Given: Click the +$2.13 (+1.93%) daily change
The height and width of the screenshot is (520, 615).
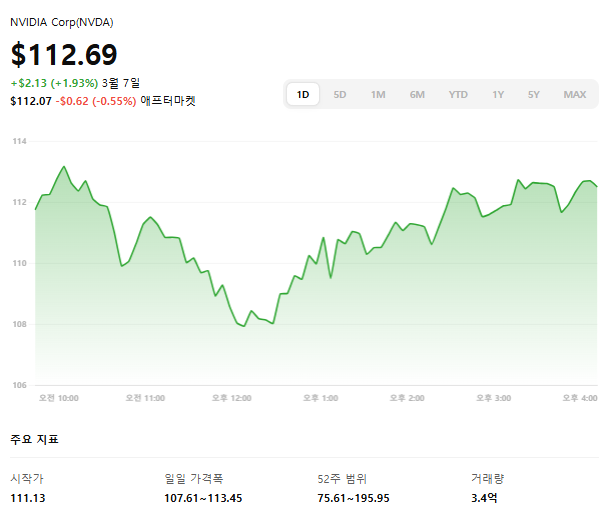Looking at the screenshot, I should [54, 83].
